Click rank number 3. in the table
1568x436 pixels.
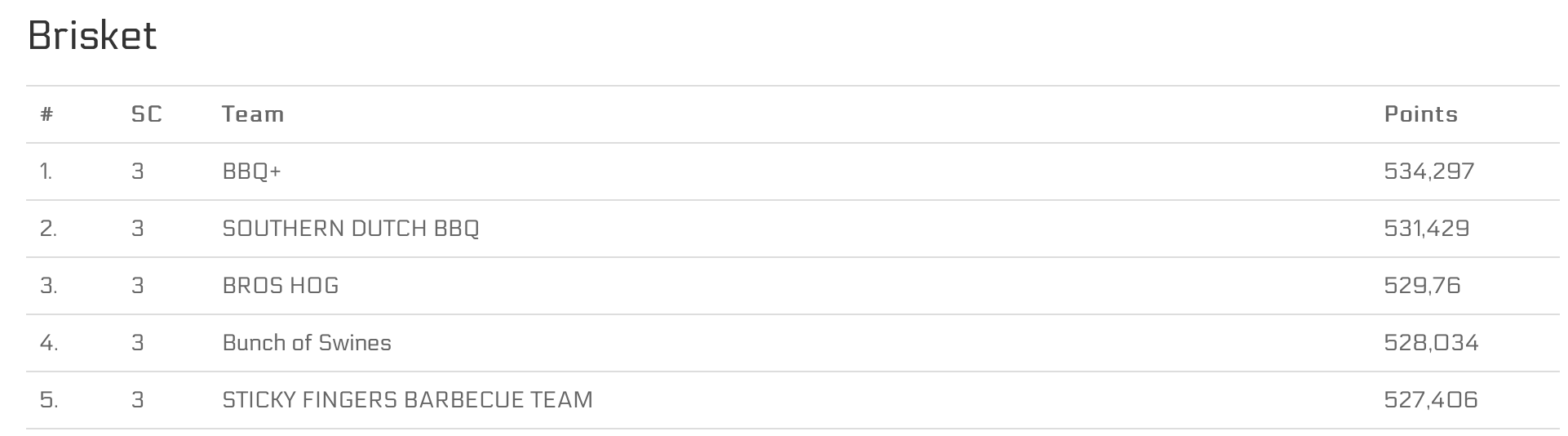pyautogui.click(x=48, y=286)
